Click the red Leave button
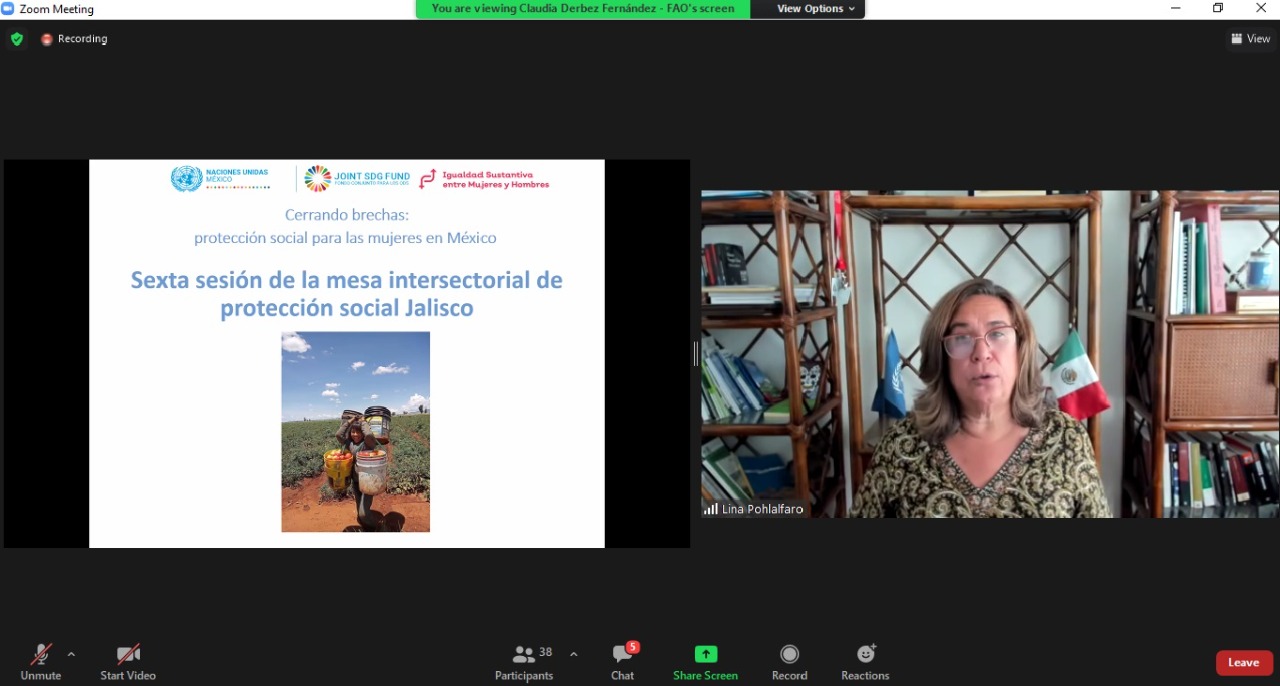 1243,663
